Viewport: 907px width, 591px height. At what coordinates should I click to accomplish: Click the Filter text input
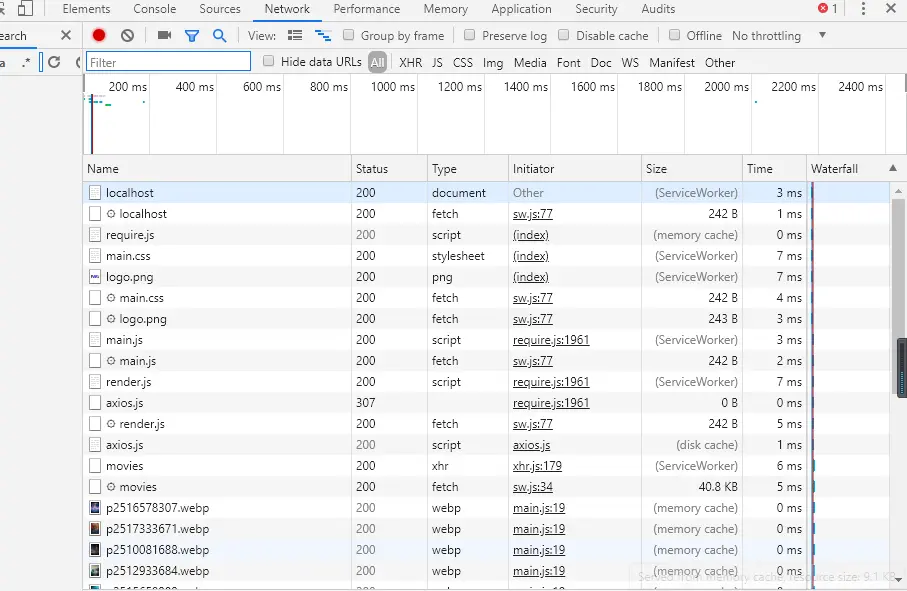point(168,62)
